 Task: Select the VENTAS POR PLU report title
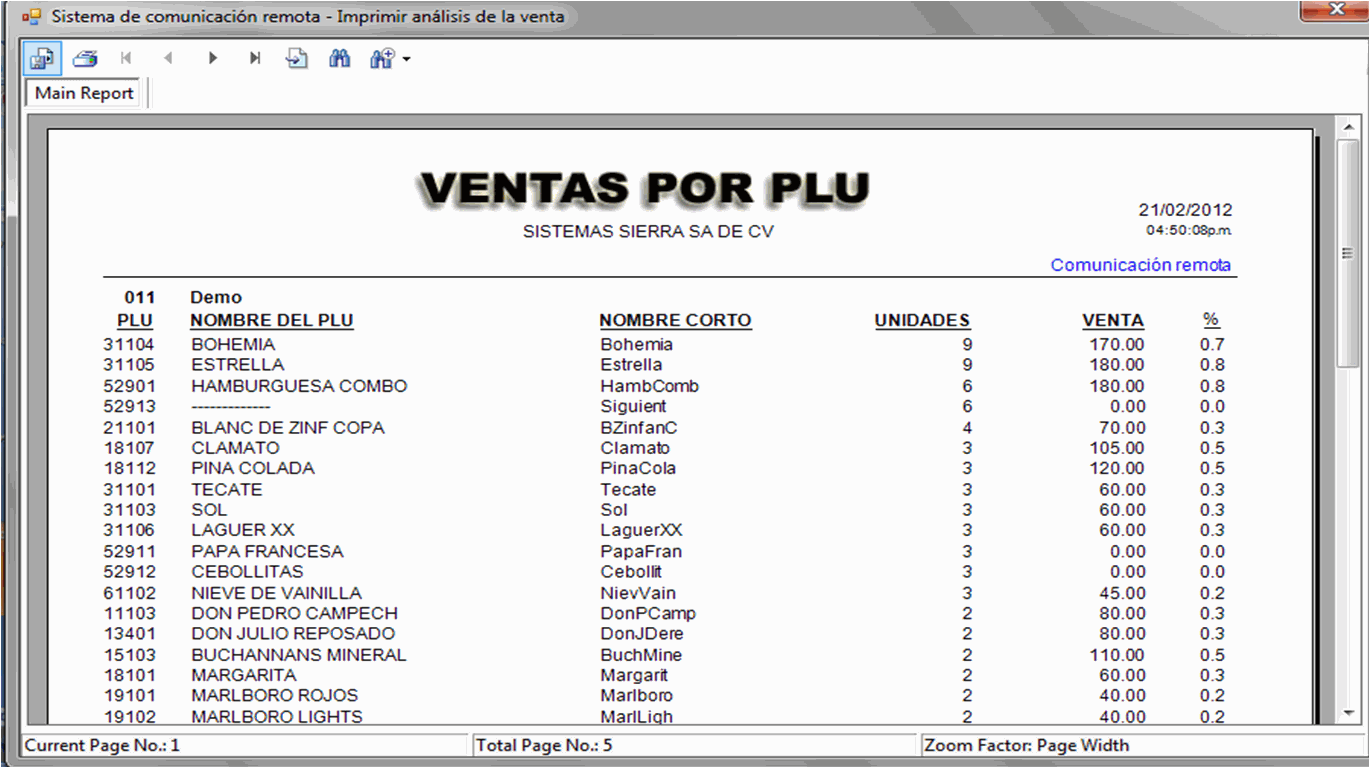[643, 188]
